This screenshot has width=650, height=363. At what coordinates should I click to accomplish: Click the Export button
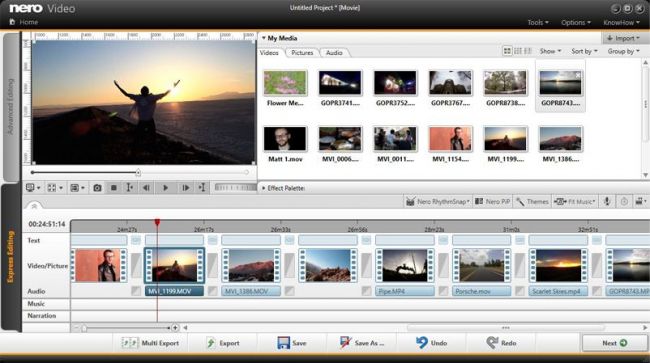pos(223,343)
